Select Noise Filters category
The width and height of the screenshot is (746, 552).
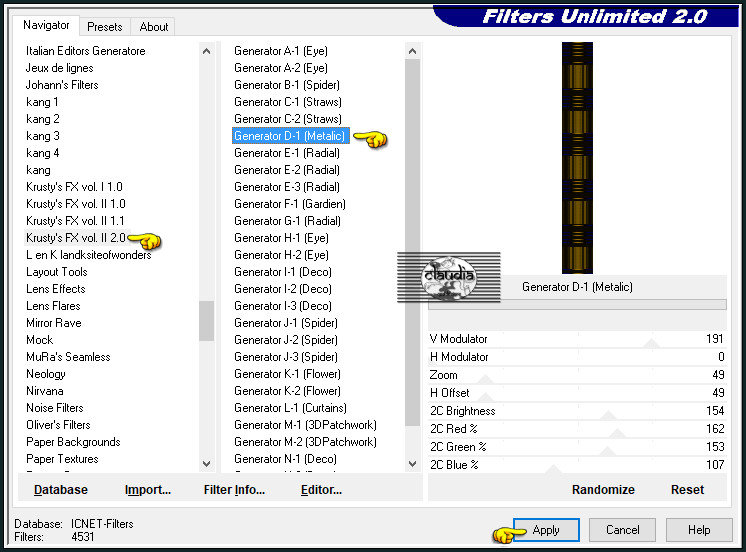click(55, 408)
